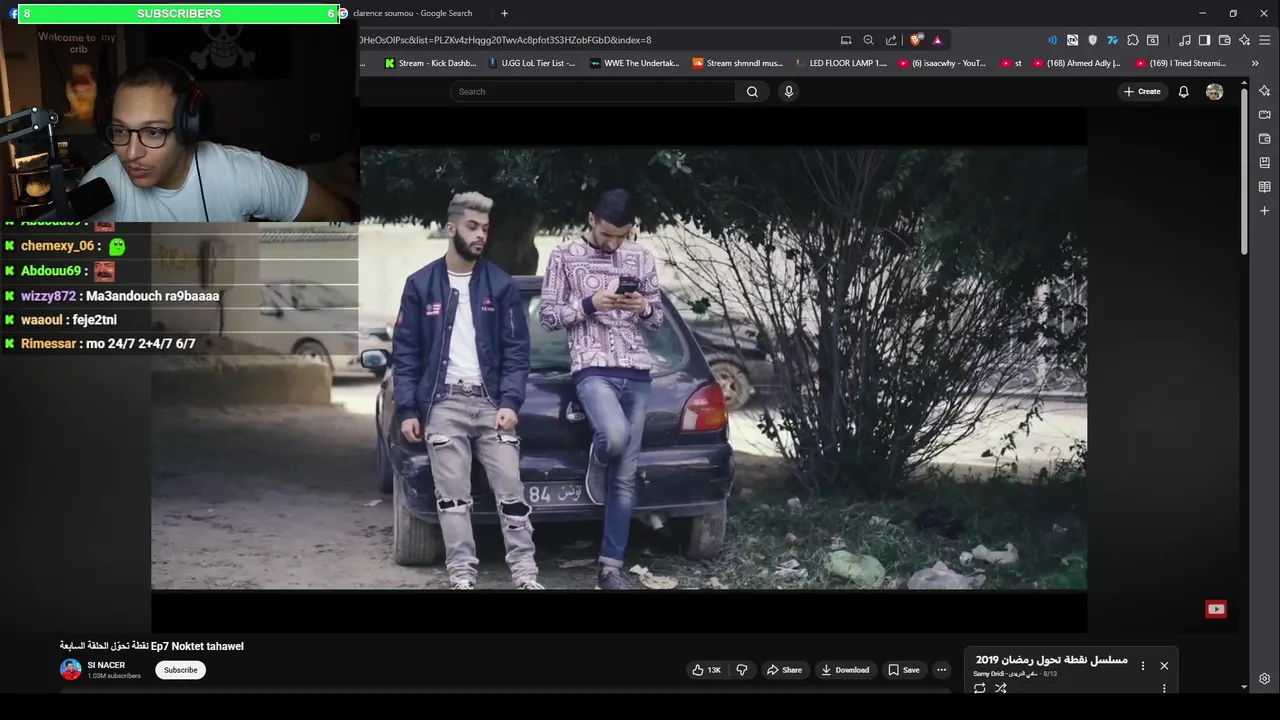Open 'I Tried Streaming' YouTube bookmark

tap(1181, 63)
